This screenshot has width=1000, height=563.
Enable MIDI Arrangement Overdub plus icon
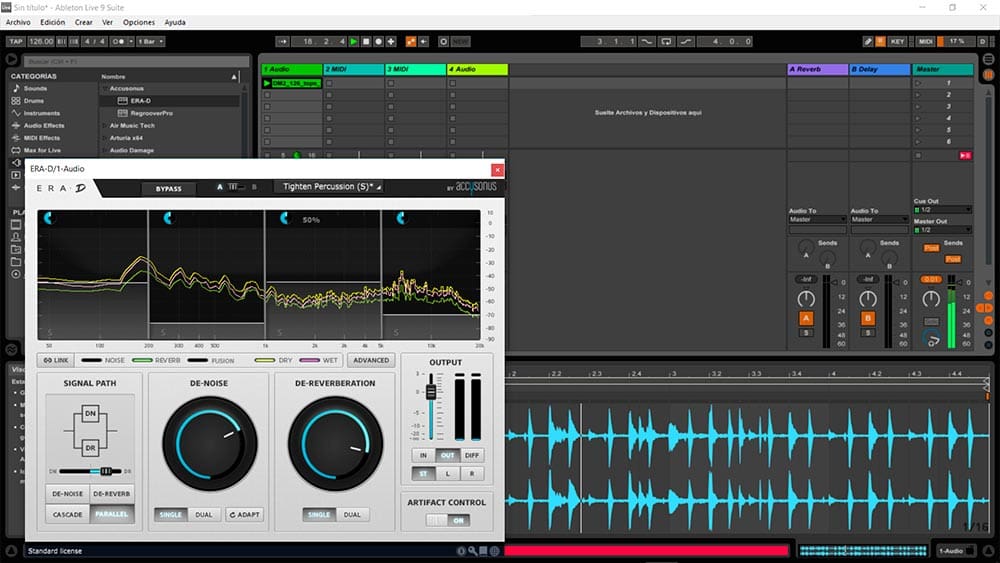tap(391, 41)
